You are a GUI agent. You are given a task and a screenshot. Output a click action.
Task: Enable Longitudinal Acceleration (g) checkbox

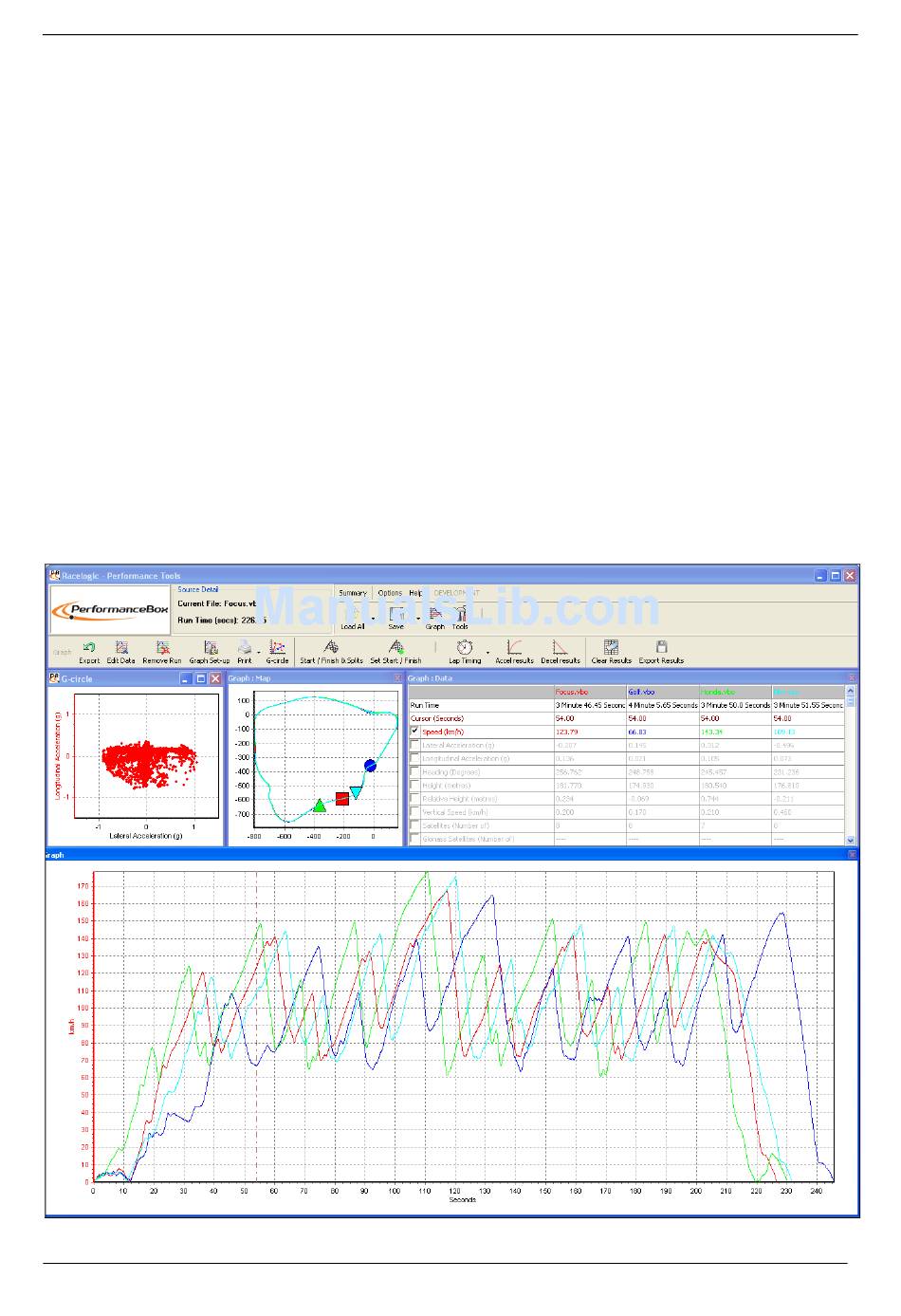414,758
